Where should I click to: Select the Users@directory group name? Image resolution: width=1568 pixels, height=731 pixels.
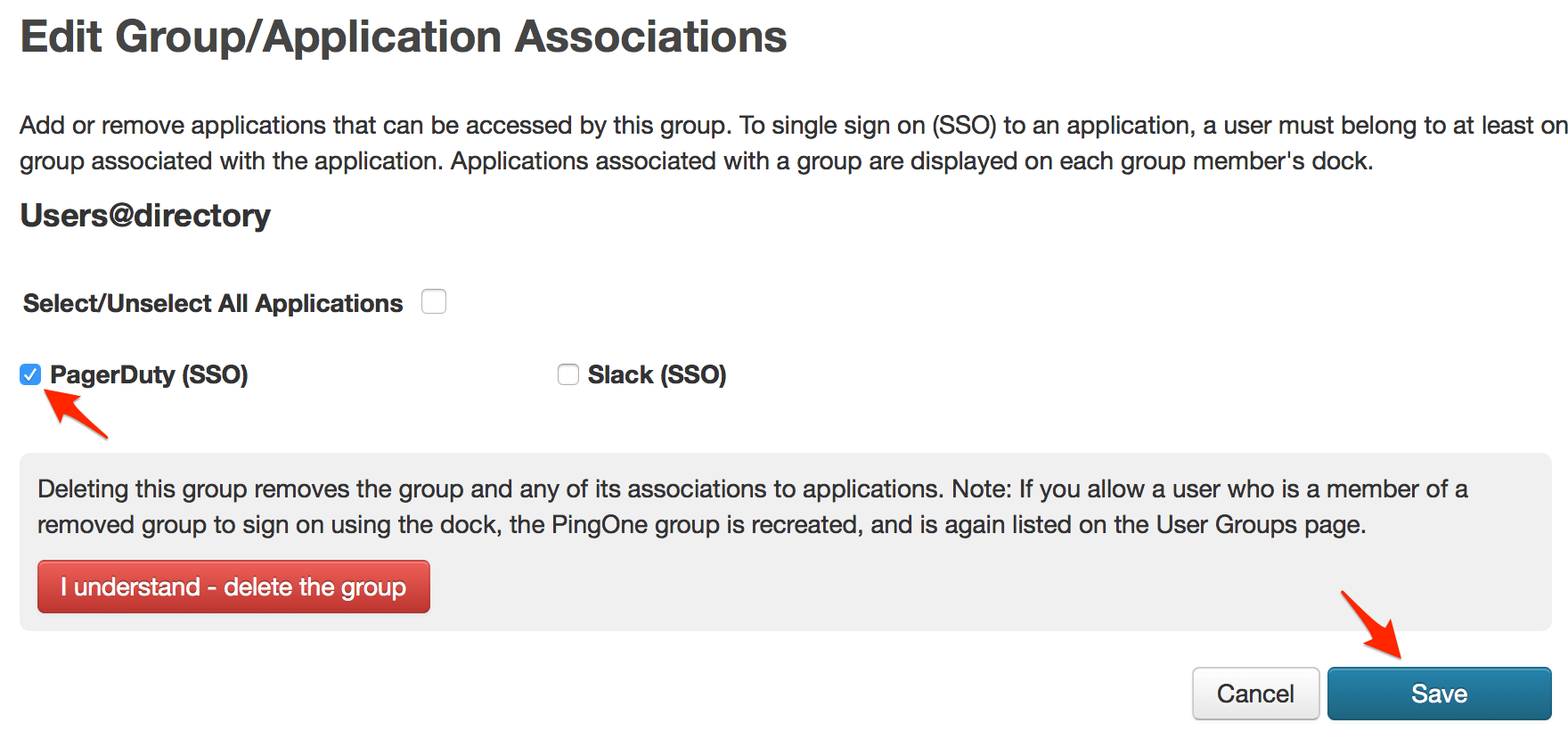coord(145,216)
